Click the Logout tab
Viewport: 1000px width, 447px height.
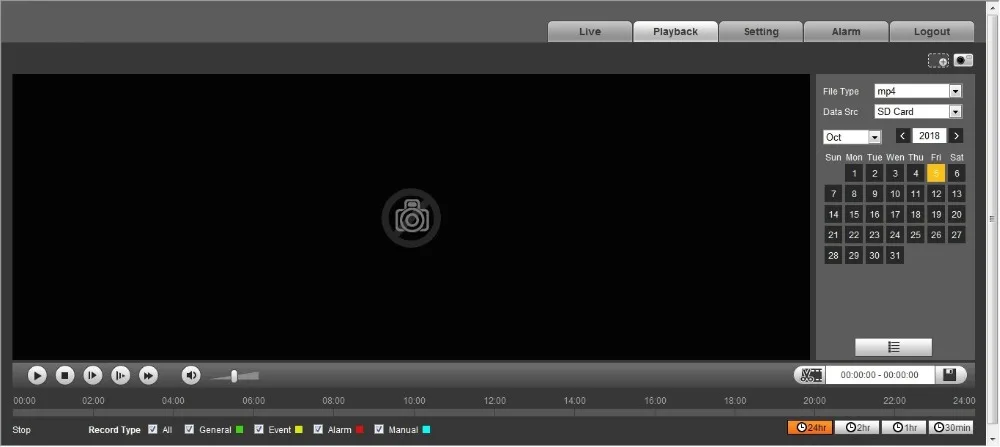point(932,32)
